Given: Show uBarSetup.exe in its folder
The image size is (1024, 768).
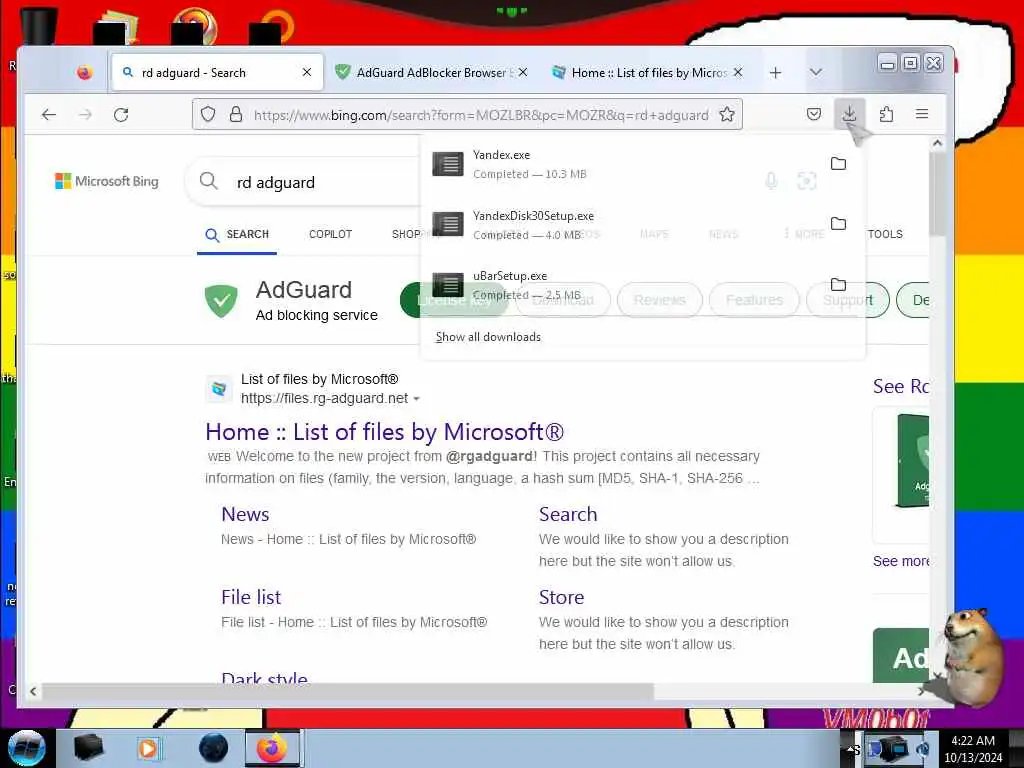Looking at the screenshot, I should pyautogui.click(x=838, y=285).
